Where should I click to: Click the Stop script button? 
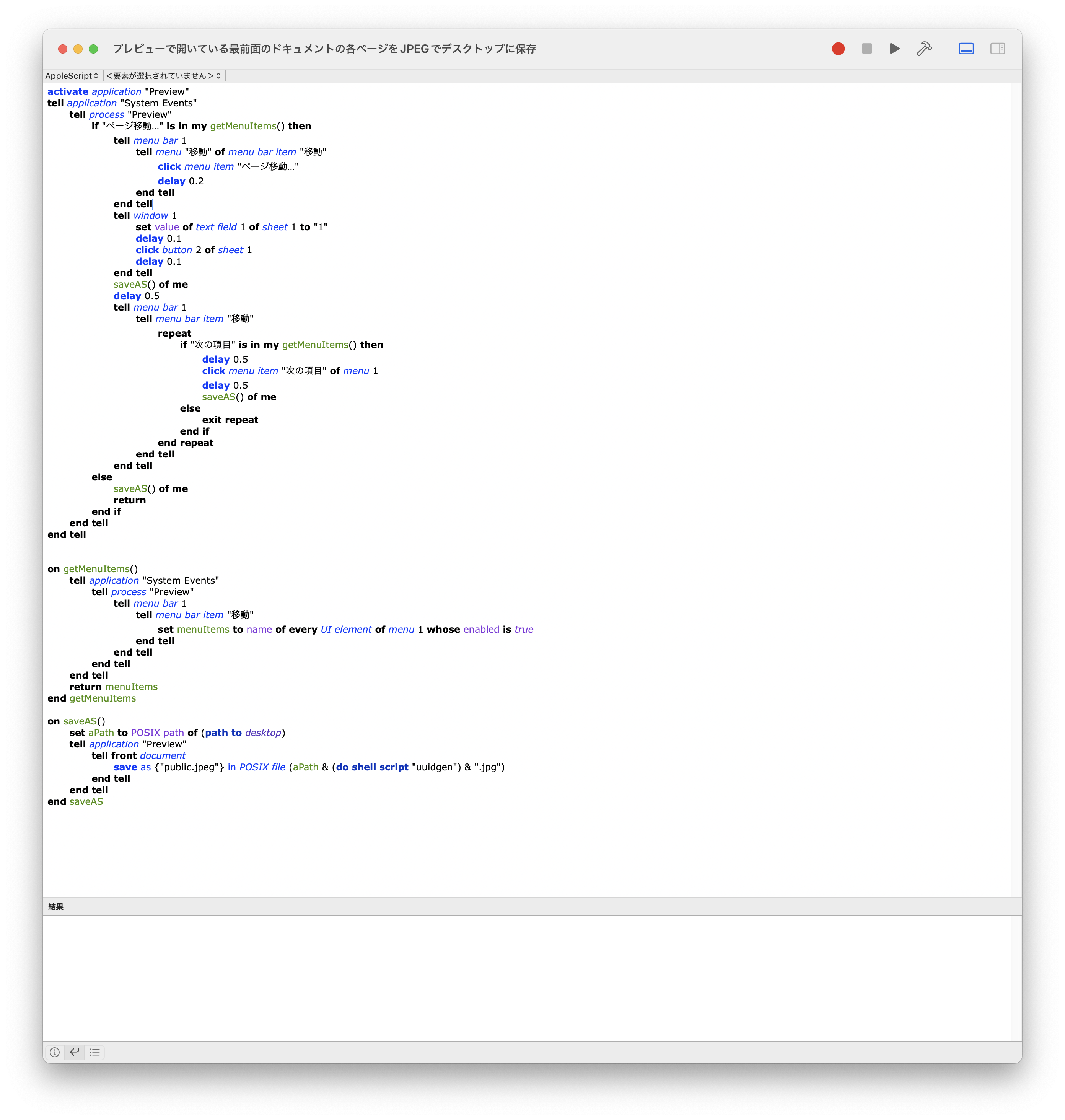point(866,49)
